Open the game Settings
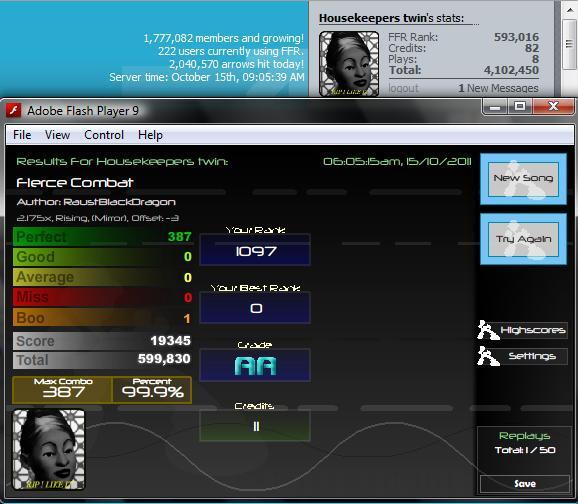The image size is (578, 504). pos(533,356)
